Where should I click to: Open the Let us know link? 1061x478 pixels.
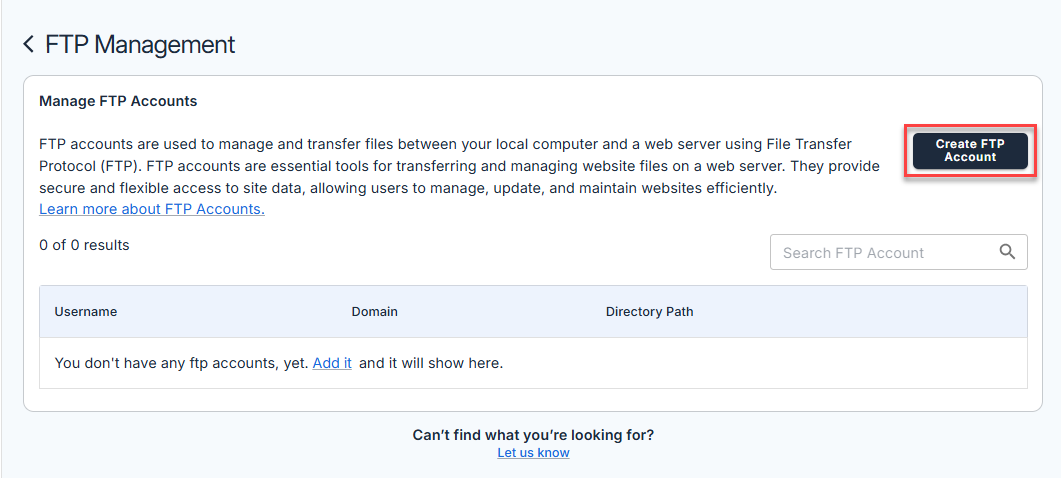(x=533, y=453)
